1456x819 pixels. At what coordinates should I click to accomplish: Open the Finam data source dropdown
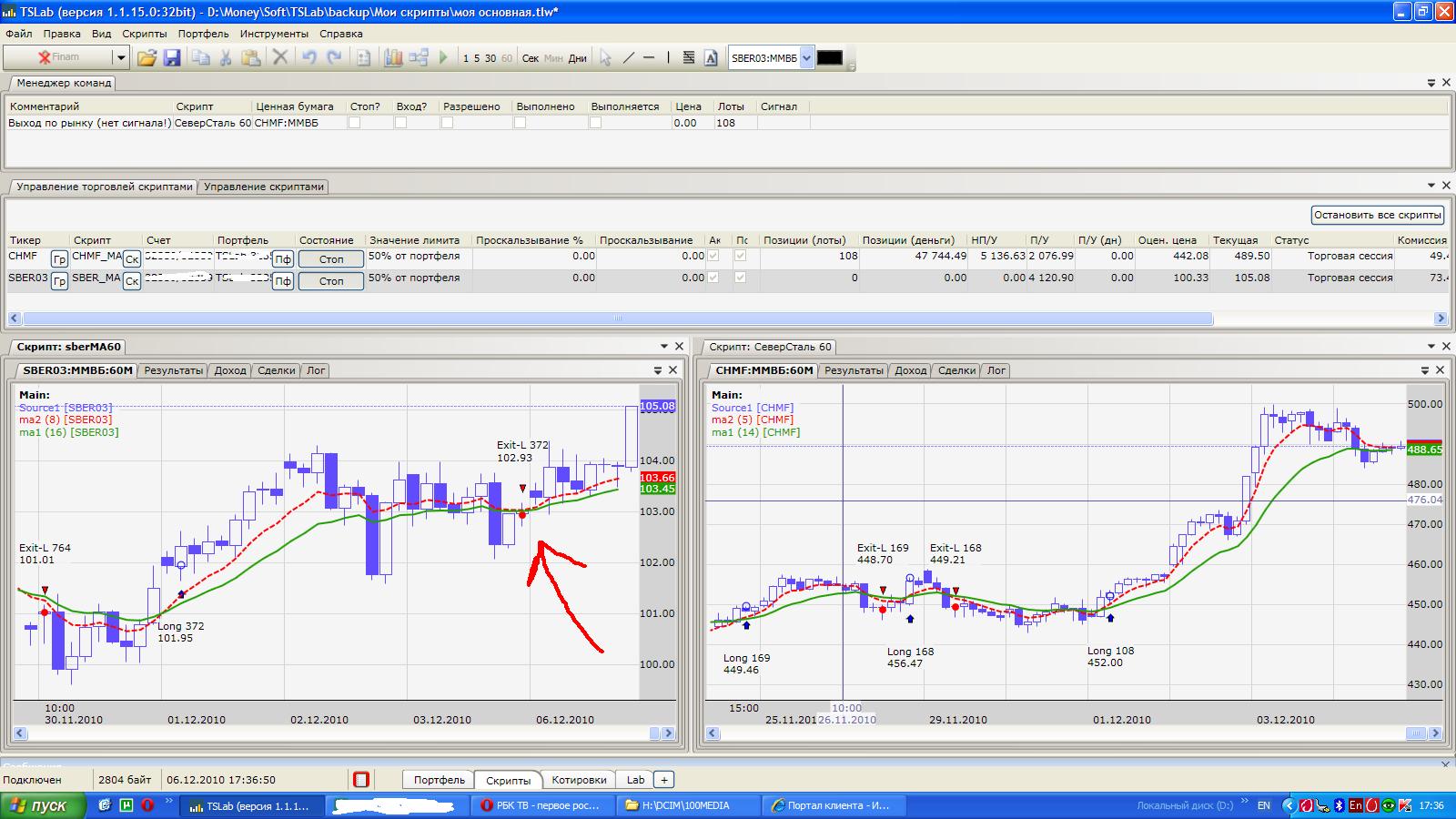click(x=119, y=58)
